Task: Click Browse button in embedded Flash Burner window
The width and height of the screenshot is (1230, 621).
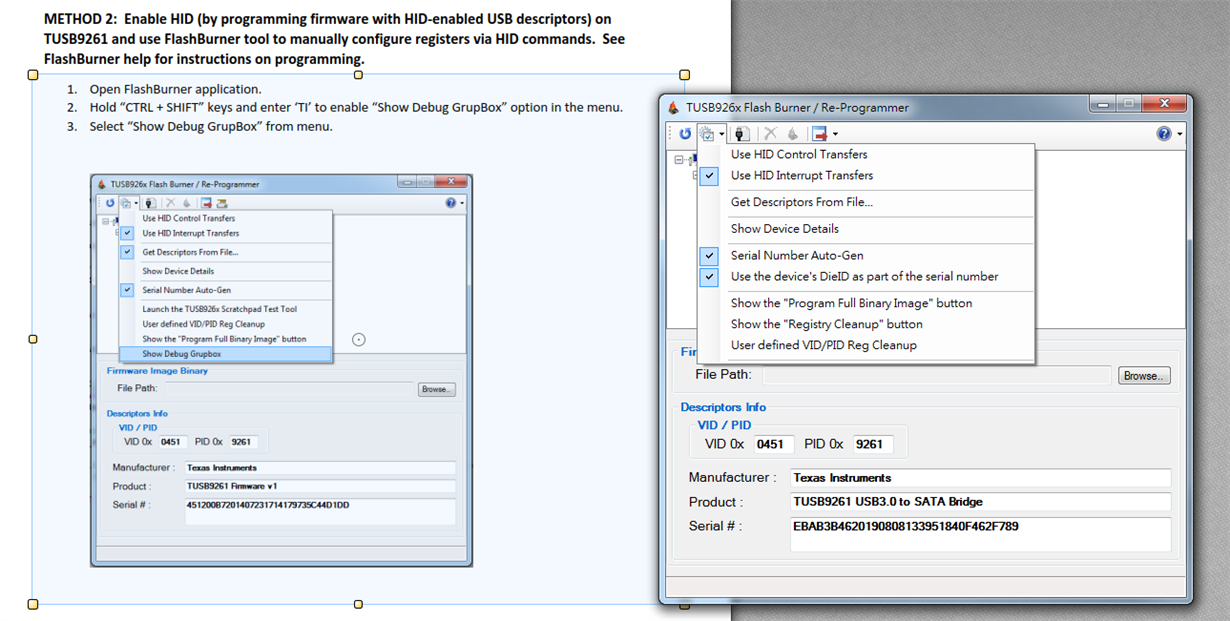Action: [x=436, y=389]
